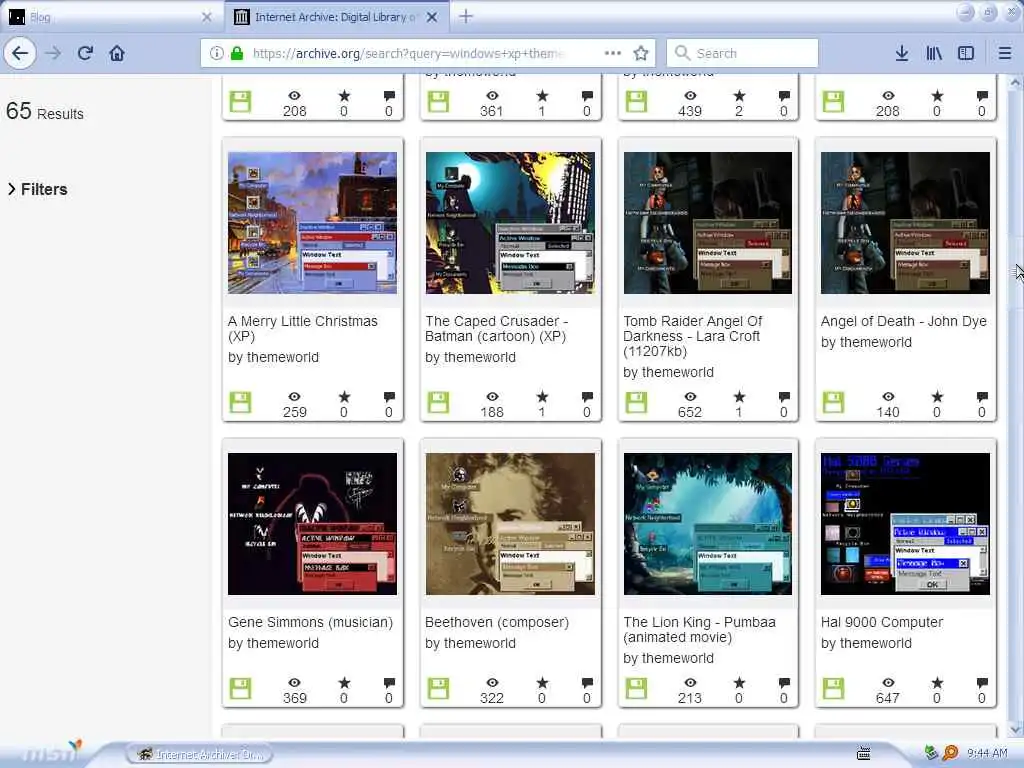Click The Lion King - Pumbaa title
The image size is (1024, 768).
tap(699, 630)
